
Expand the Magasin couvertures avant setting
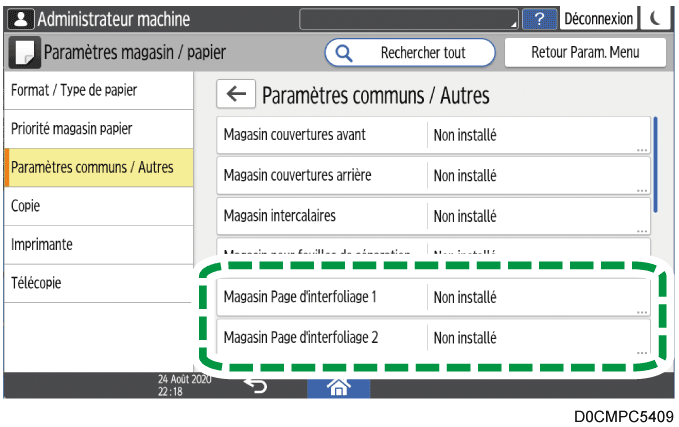434,135
